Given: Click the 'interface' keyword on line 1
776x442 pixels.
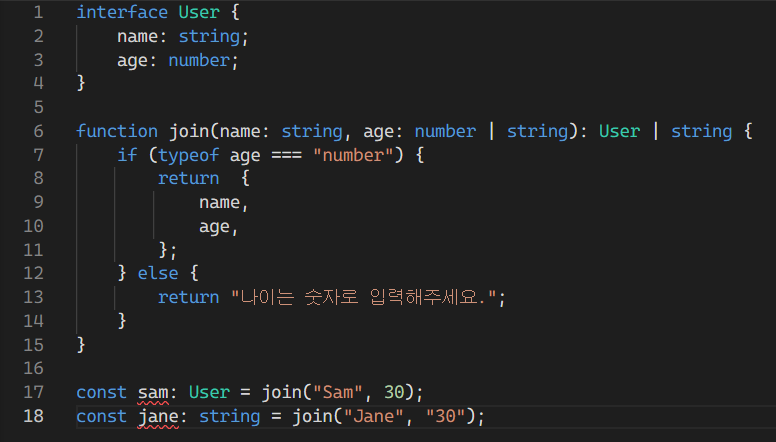Looking at the screenshot, I should coord(122,12).
